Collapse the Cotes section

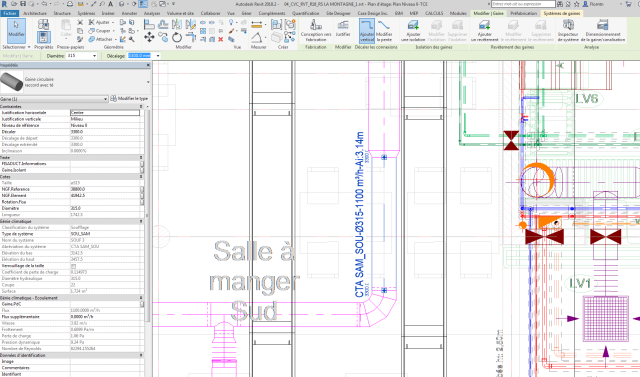pos(141,177)
